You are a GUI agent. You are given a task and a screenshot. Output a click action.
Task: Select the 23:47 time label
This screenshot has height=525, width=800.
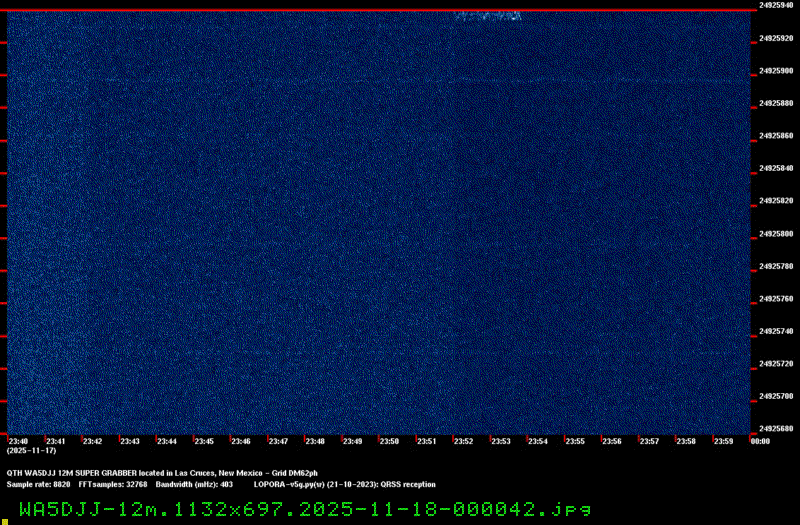coord(278,441)
